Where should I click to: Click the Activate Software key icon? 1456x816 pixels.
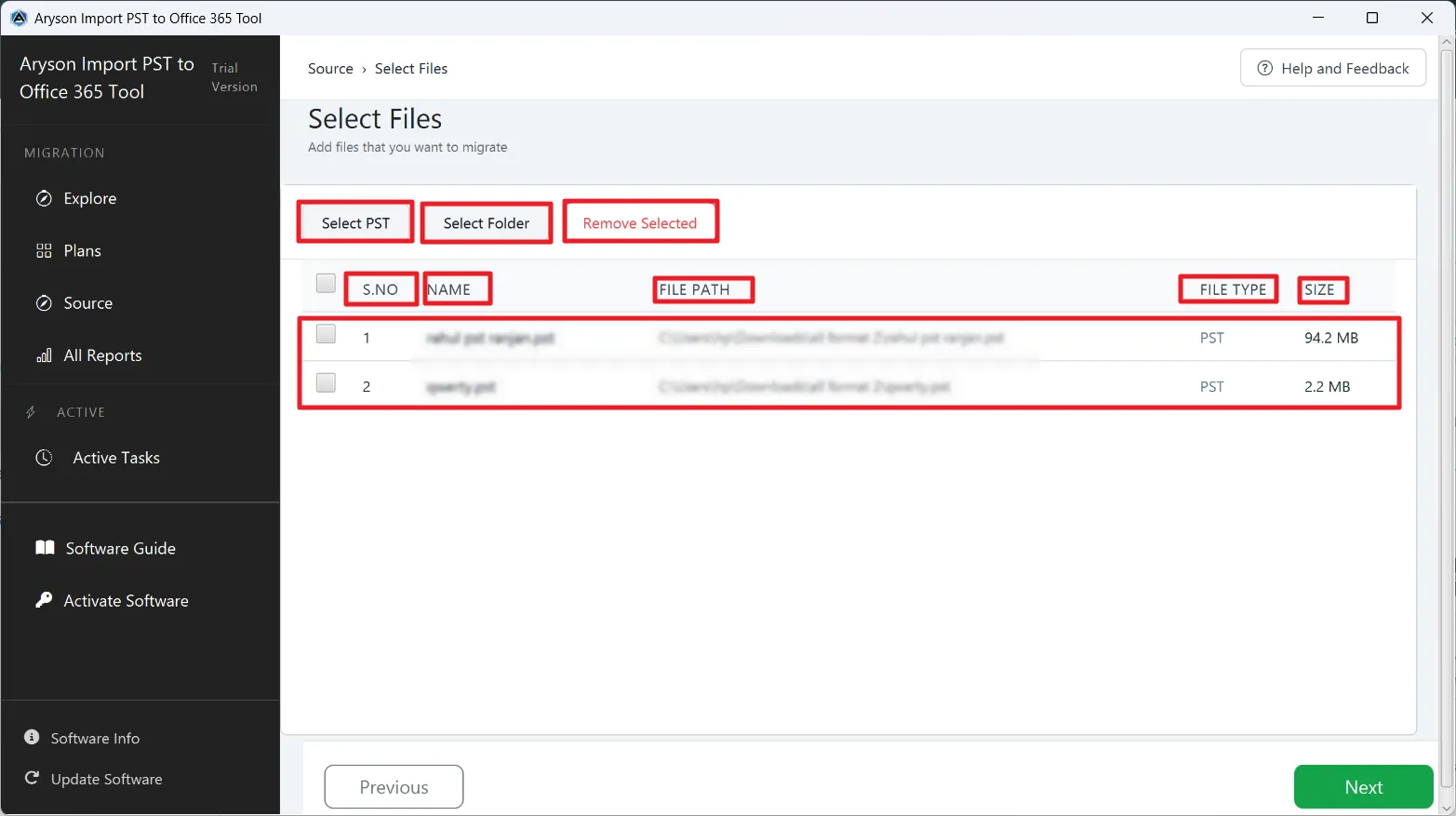tap(44, 600)
